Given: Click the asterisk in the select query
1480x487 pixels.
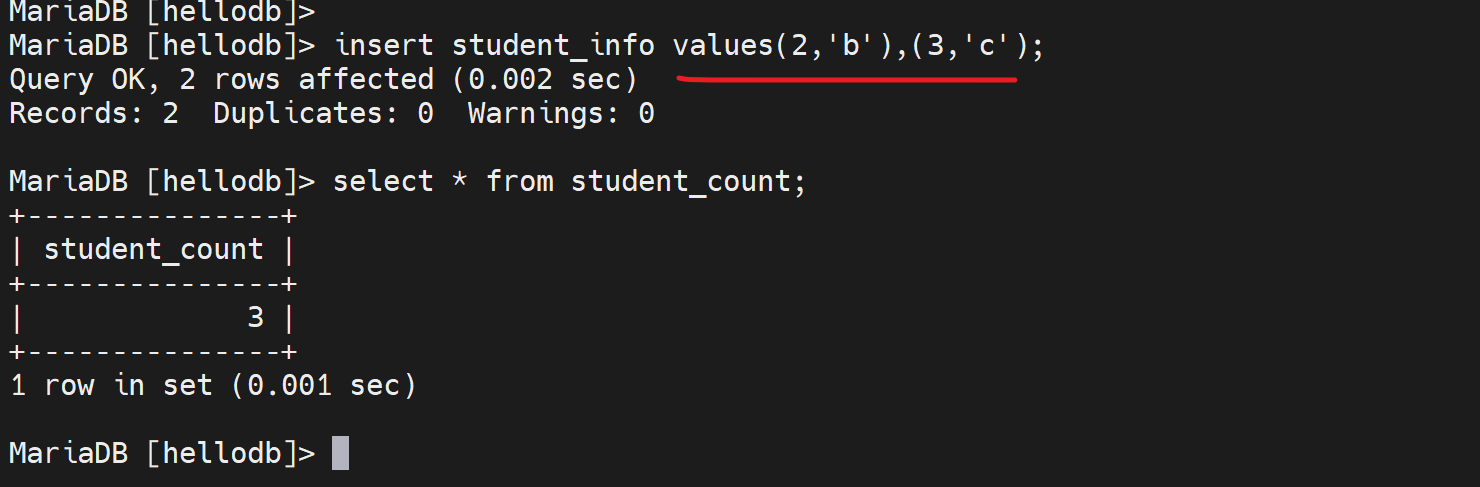Looking at the screenshot, I should coord(460,181).
